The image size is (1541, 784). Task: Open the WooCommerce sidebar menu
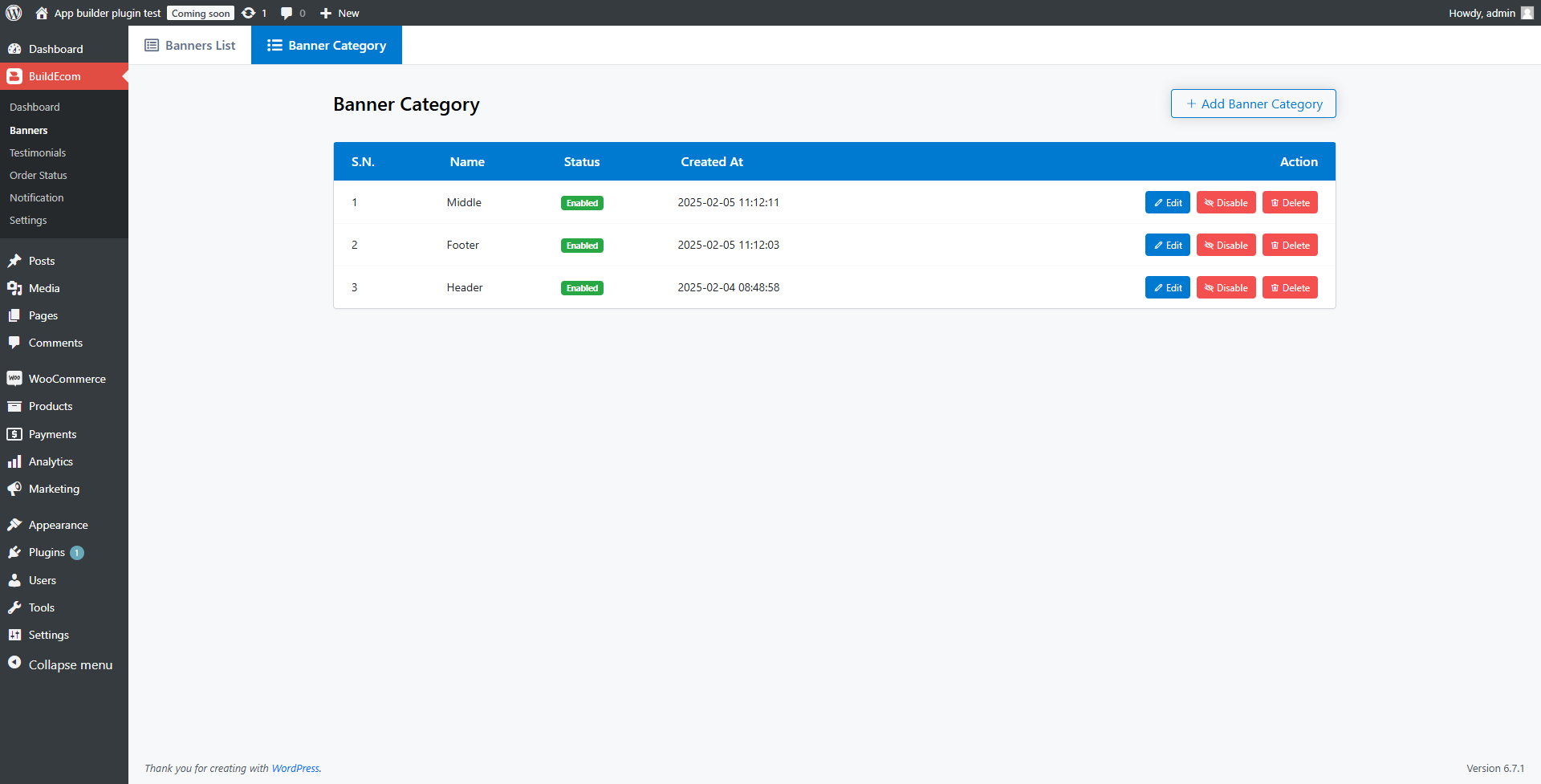click(67, 379)
